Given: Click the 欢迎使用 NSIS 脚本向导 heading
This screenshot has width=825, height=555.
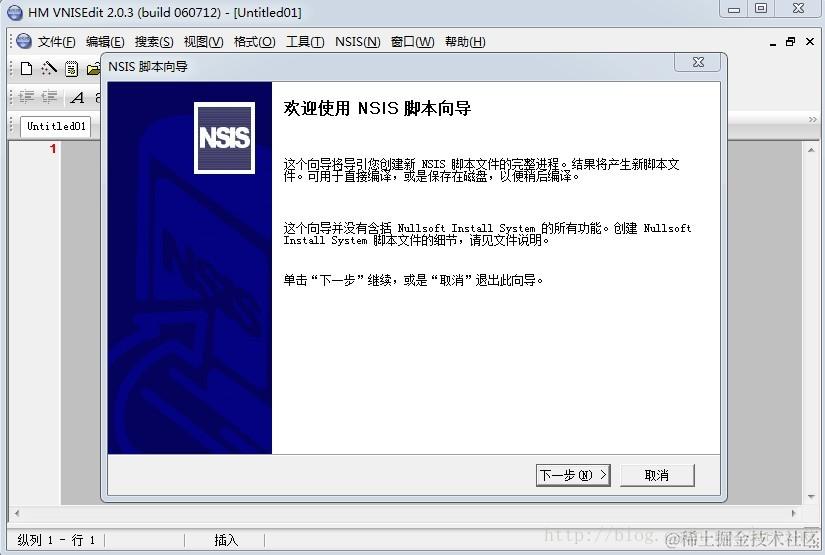Looking at the screenshot, I should tap(377, 108).
